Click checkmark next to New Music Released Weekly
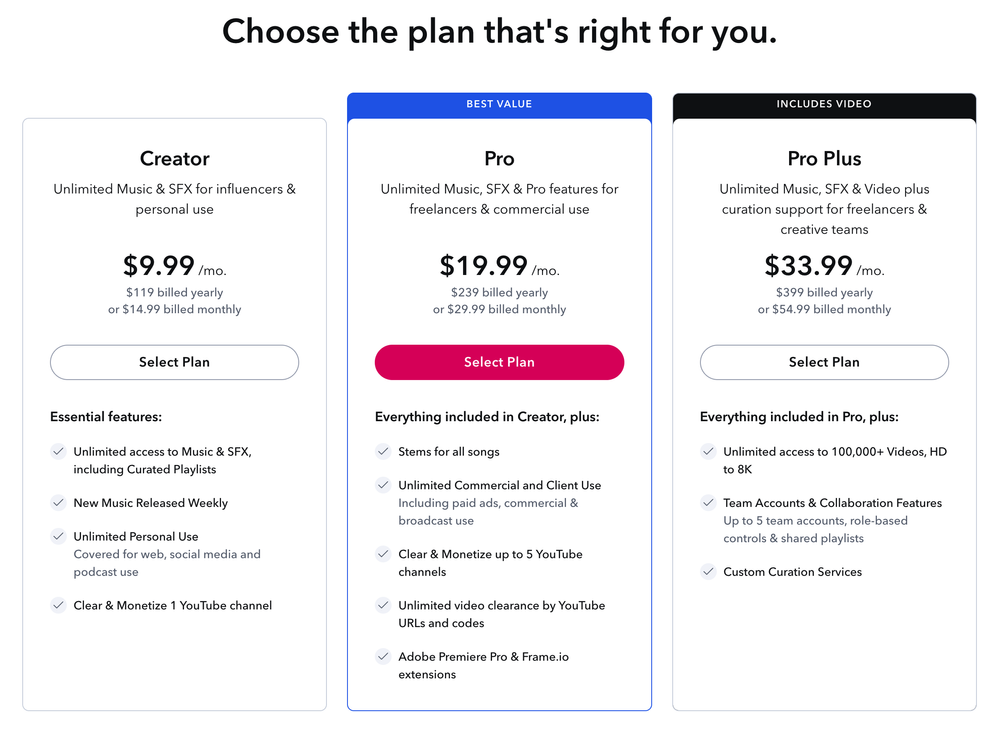The height and width of the screenshot is (734, 1000). tap(58, 503)
